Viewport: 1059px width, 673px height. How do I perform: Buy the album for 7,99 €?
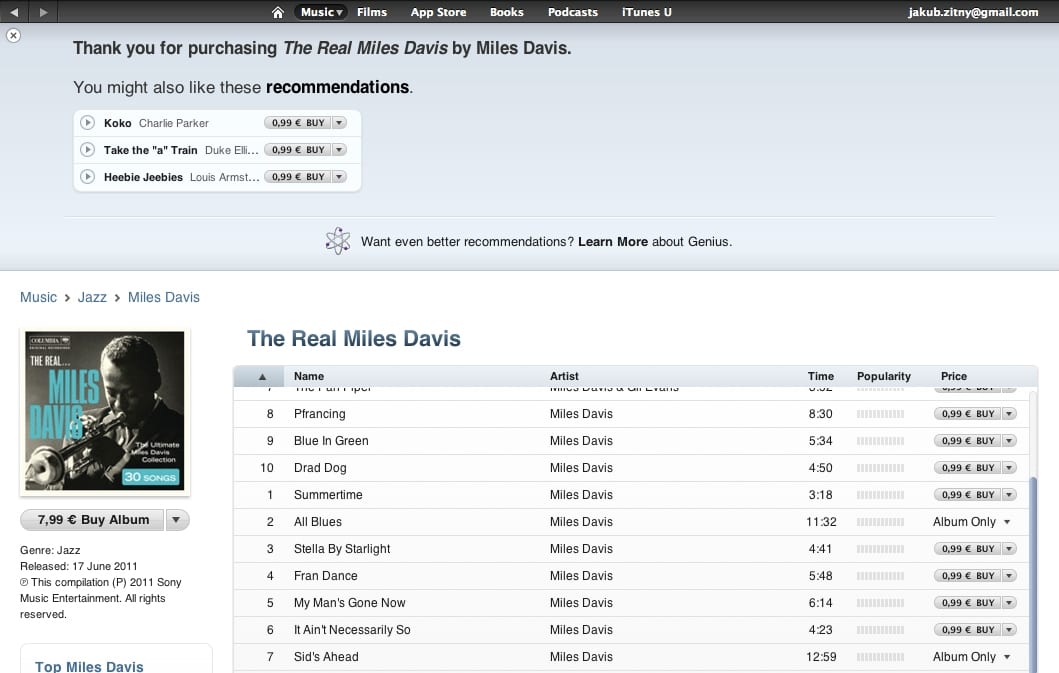(93, 520)
